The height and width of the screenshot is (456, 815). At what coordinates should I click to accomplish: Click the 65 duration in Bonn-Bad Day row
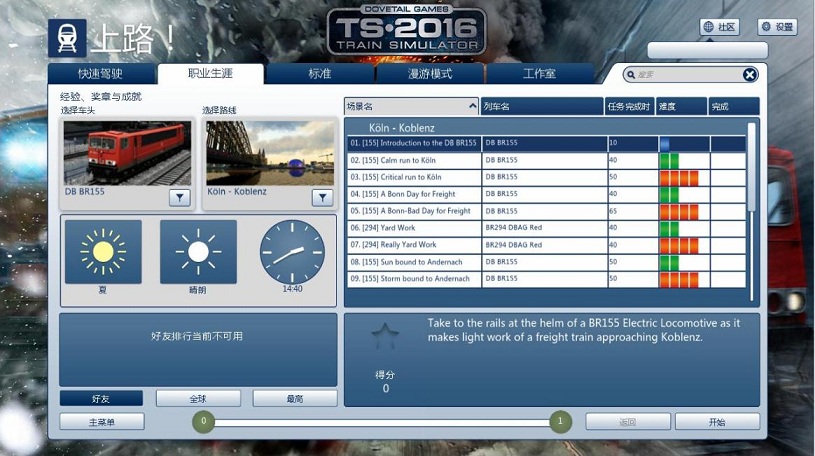coord(613,211)
